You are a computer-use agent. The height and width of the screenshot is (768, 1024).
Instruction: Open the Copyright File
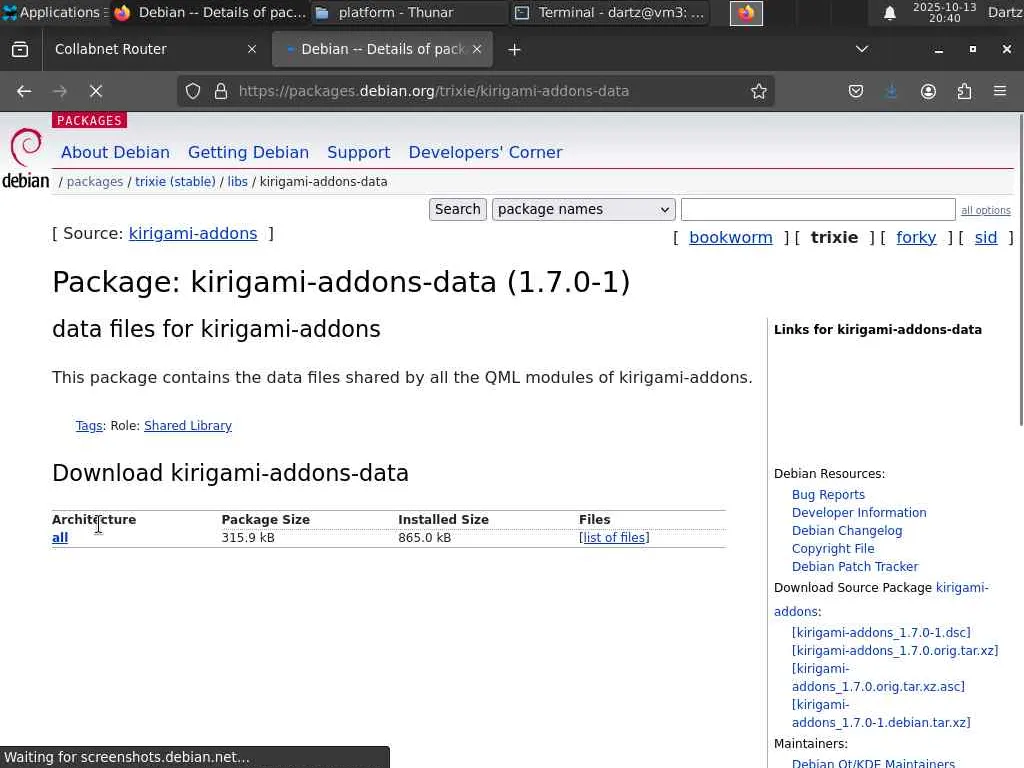[x=833, y=549]
